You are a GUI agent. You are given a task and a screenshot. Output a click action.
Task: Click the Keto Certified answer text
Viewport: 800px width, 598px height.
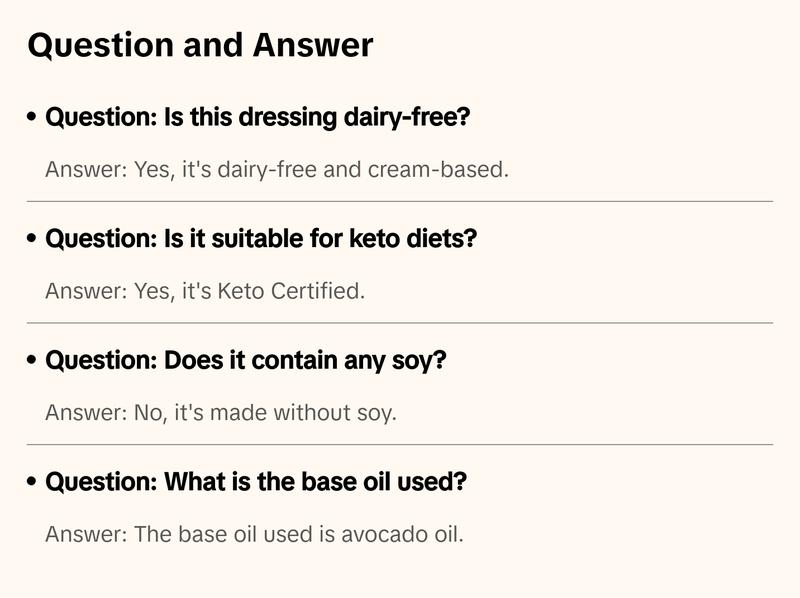pyautogui.click(x=205, y=291)
